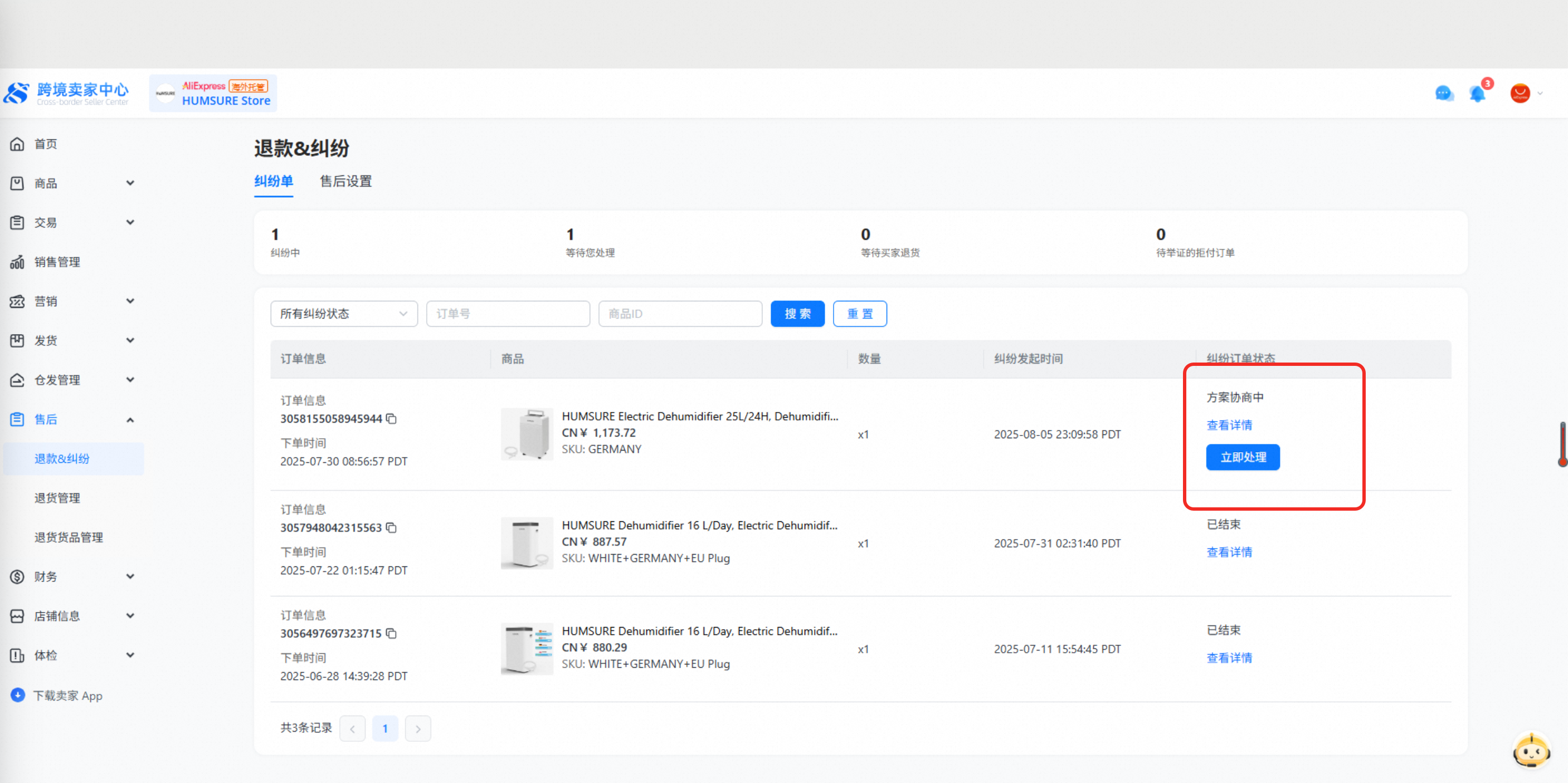Copy order number 3058155058945944
1568x783 pixels.
[391, 419]
